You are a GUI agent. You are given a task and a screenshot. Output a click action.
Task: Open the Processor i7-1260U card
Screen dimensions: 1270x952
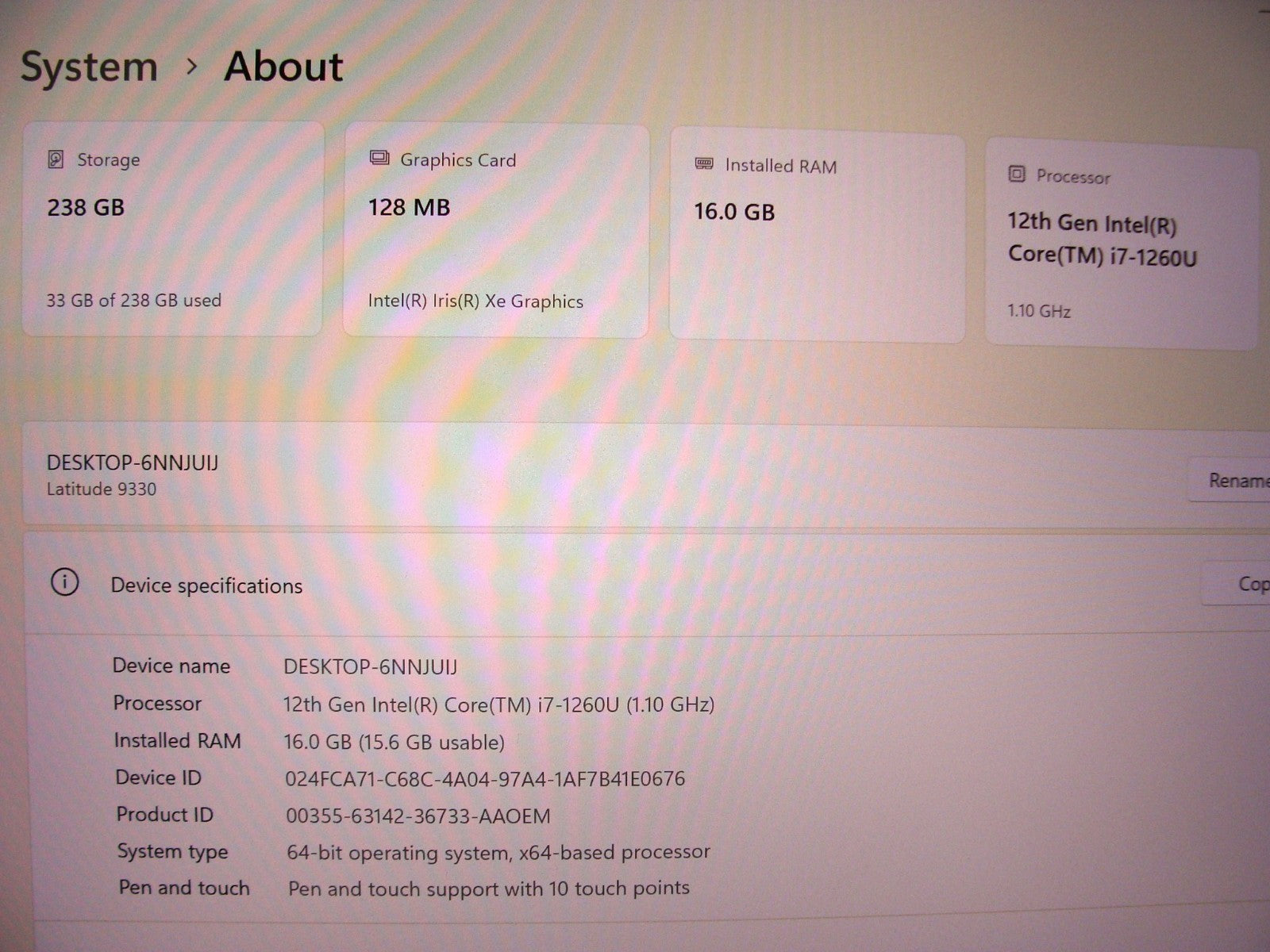[1121, 246]
